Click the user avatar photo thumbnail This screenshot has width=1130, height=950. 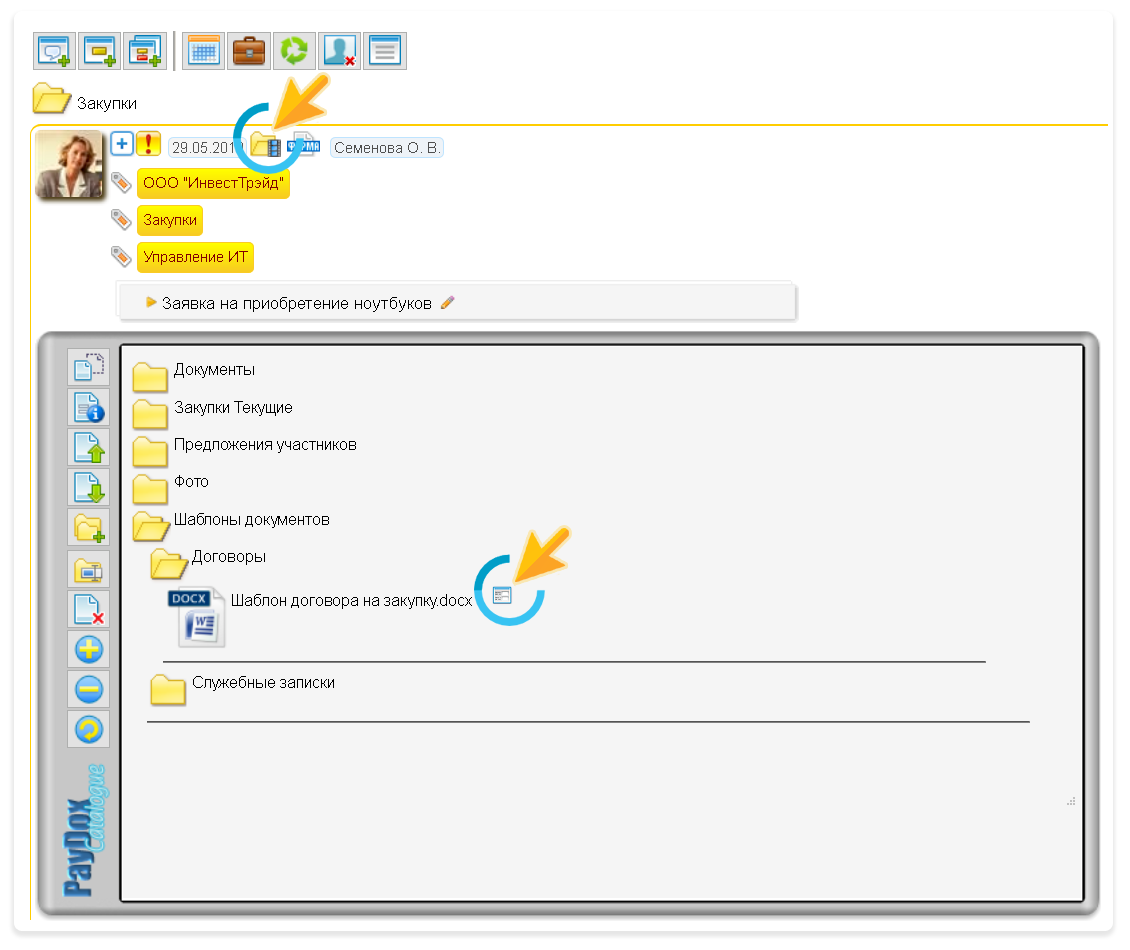click(x=69, y=164)
